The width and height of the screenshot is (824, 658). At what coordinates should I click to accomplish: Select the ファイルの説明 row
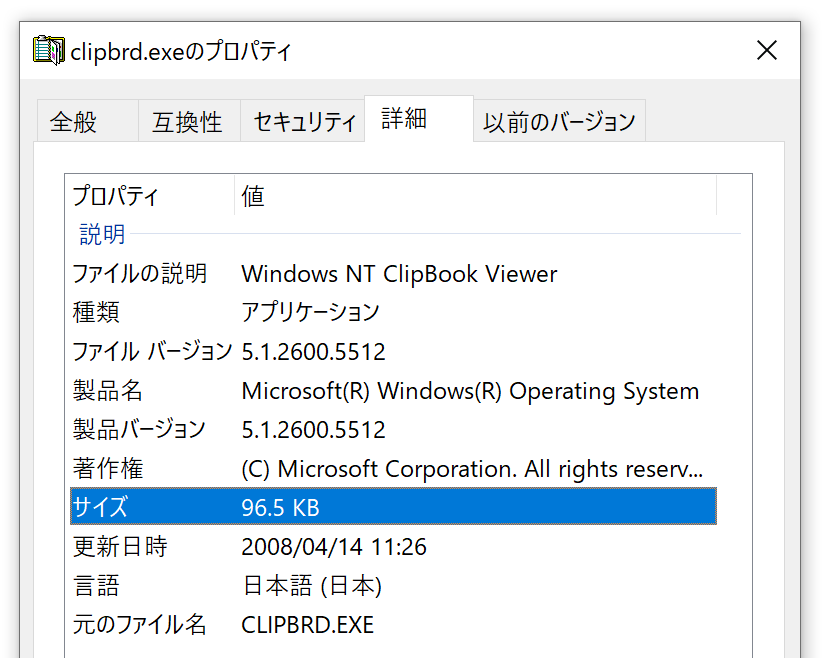point(393,274)
